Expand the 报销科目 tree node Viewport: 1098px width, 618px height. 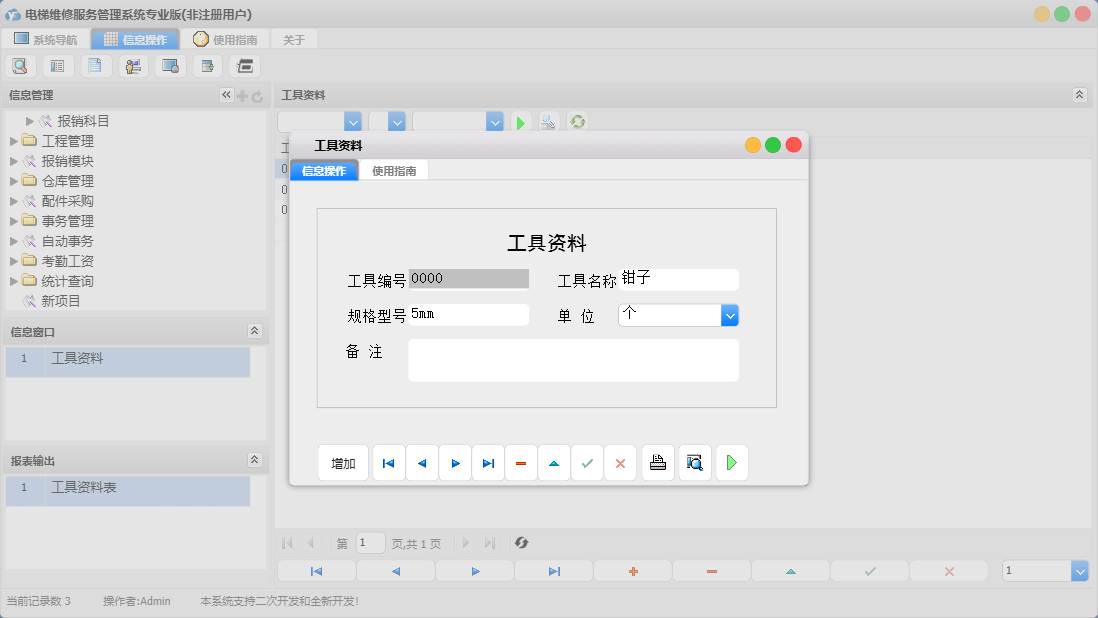27,121
